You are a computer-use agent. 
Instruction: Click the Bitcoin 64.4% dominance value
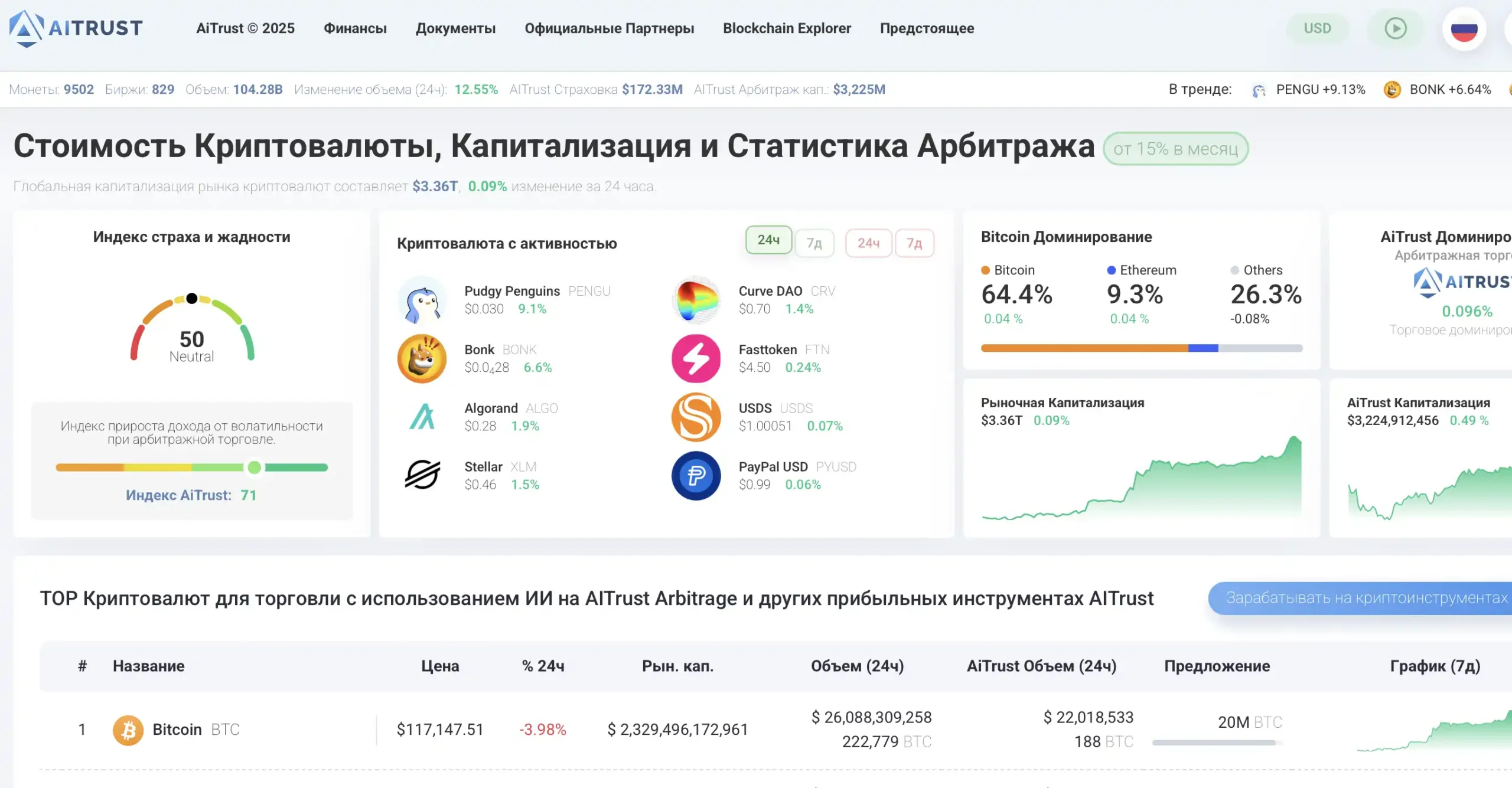pos(1016,294)
